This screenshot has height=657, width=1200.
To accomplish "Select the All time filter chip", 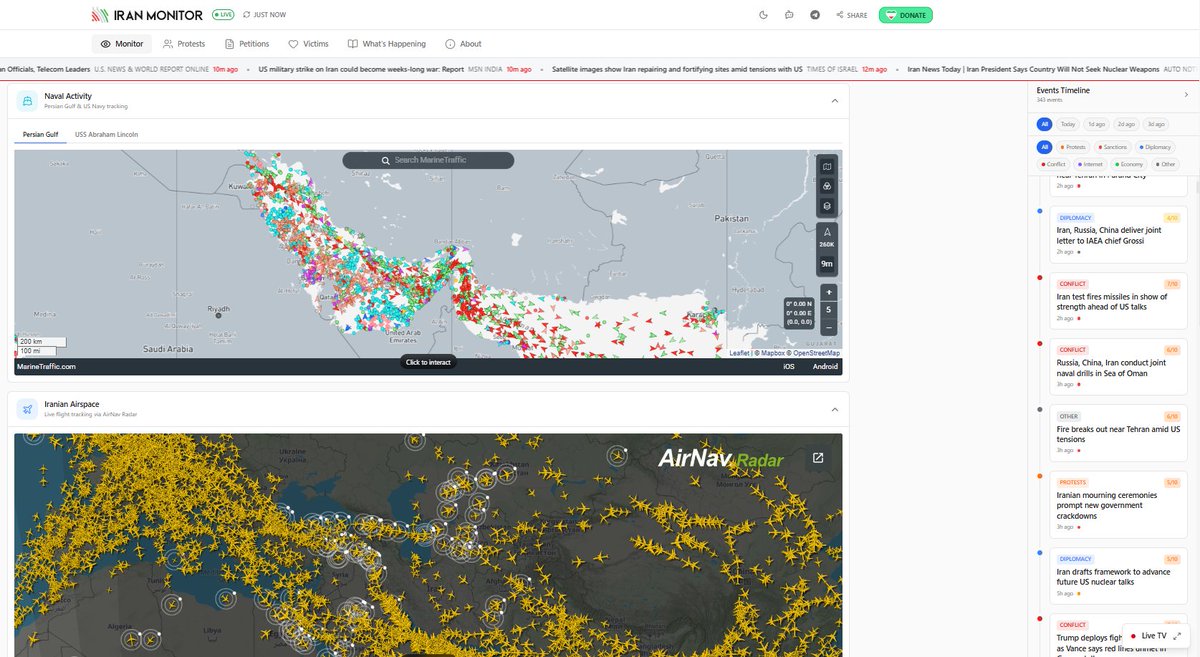I will click(x=1044, y=124).
